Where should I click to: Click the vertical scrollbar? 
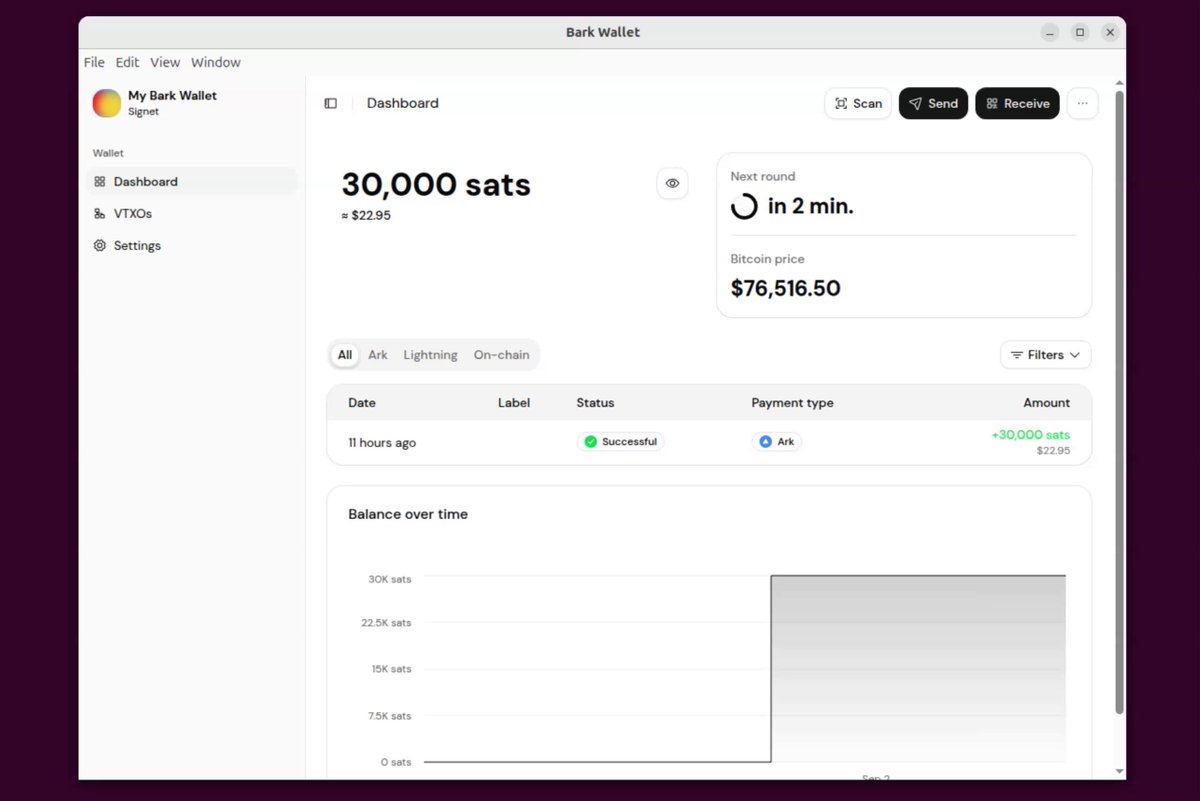click(1119, 402)
